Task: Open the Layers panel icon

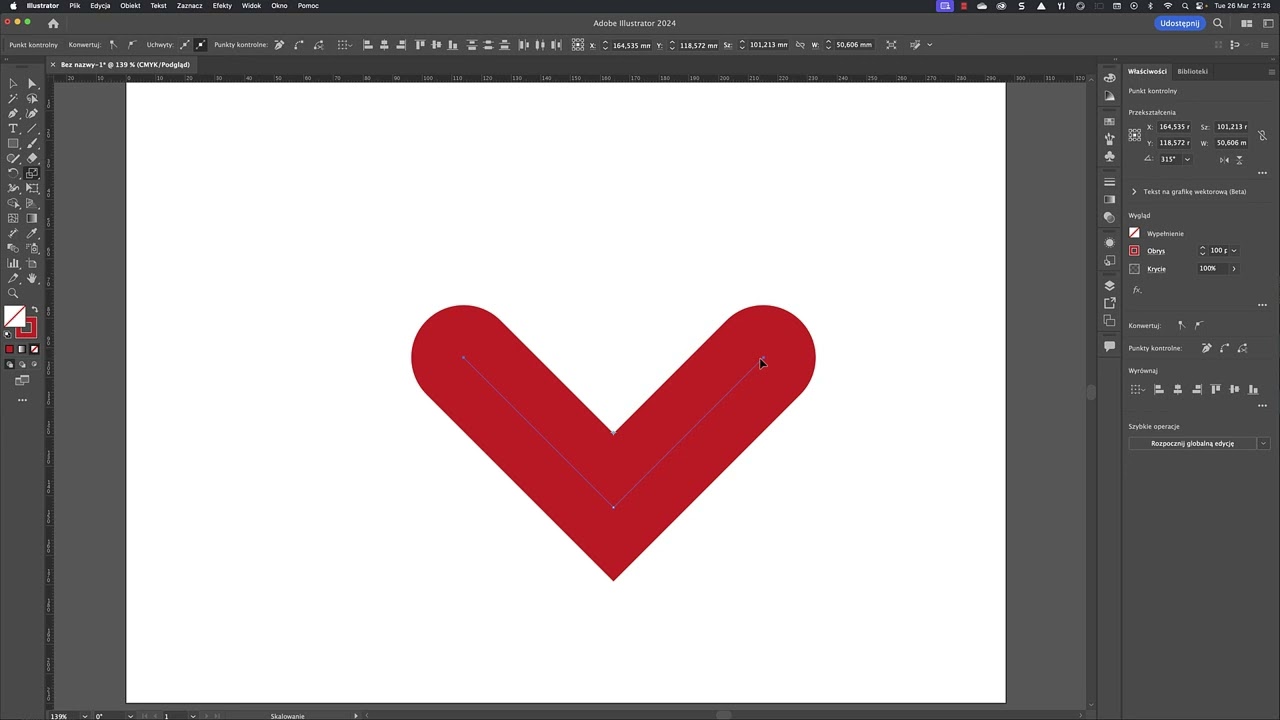Action: [1109, 285]
